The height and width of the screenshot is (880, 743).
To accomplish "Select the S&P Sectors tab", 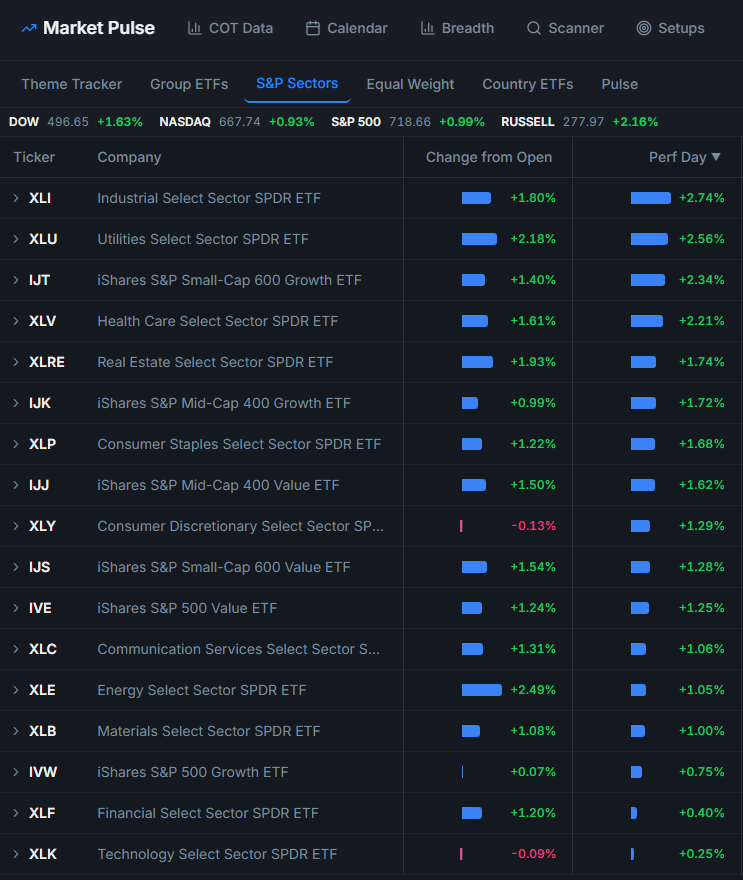I will pyautogui.click(x=297, y=84).
